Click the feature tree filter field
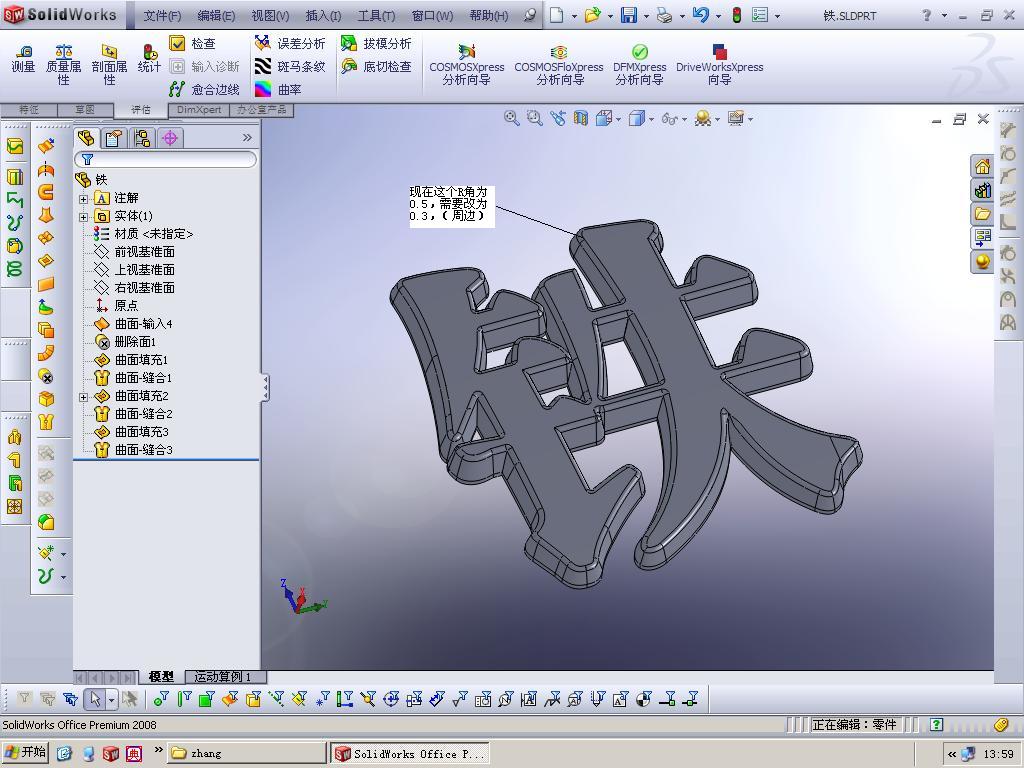Screen dimensions: 1024x768 (166, 159)
